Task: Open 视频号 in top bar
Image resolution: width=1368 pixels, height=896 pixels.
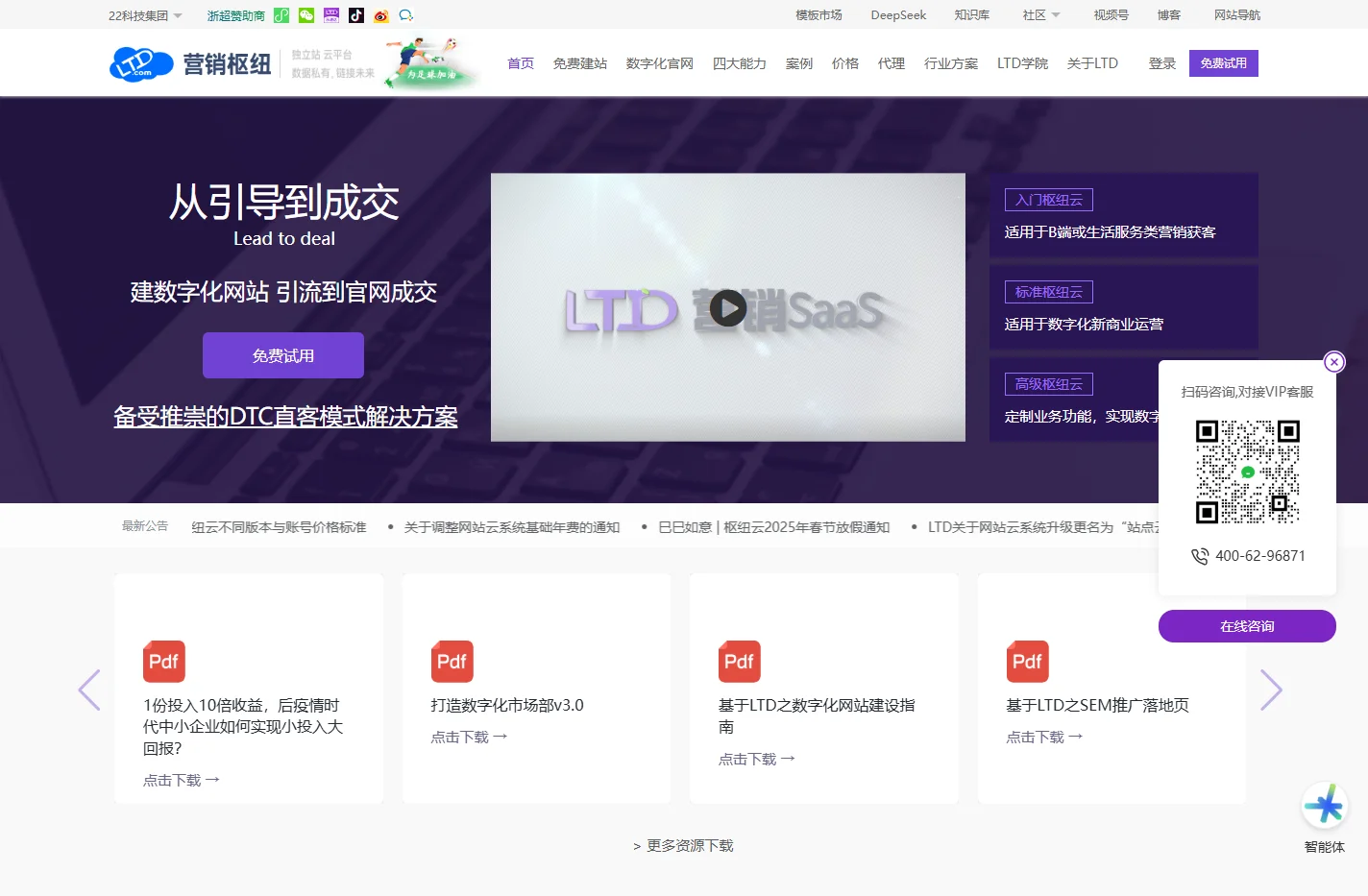Action: 1111,15
